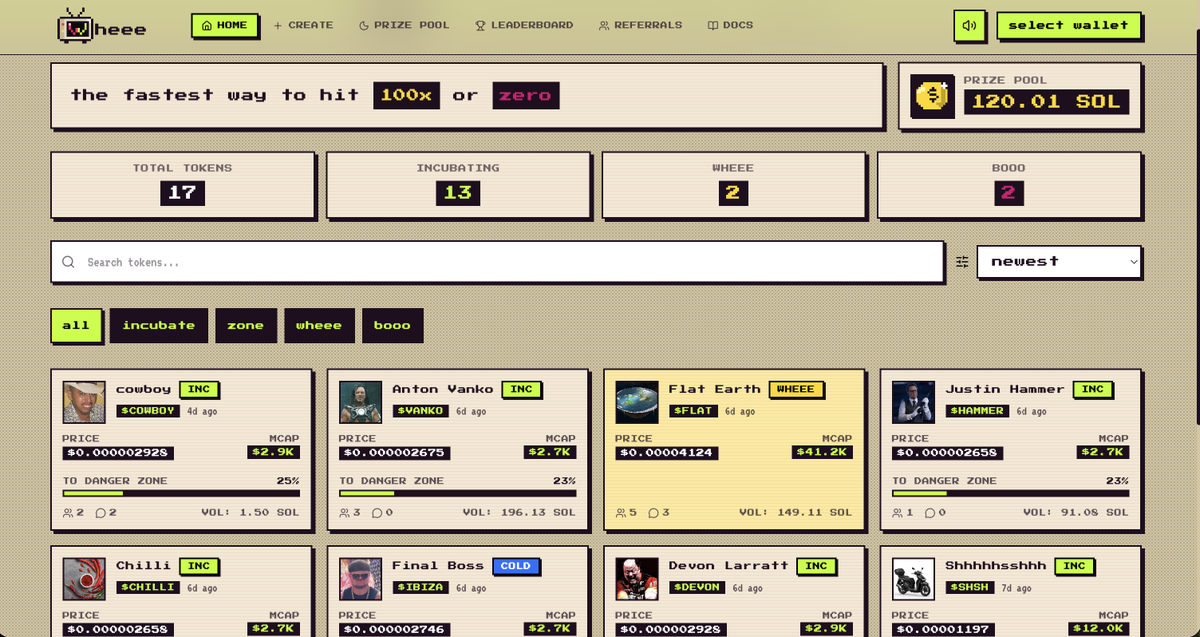Click the cowboy token avatar
Viewport: 1200px width, 637px height.
tap(84, 402)
